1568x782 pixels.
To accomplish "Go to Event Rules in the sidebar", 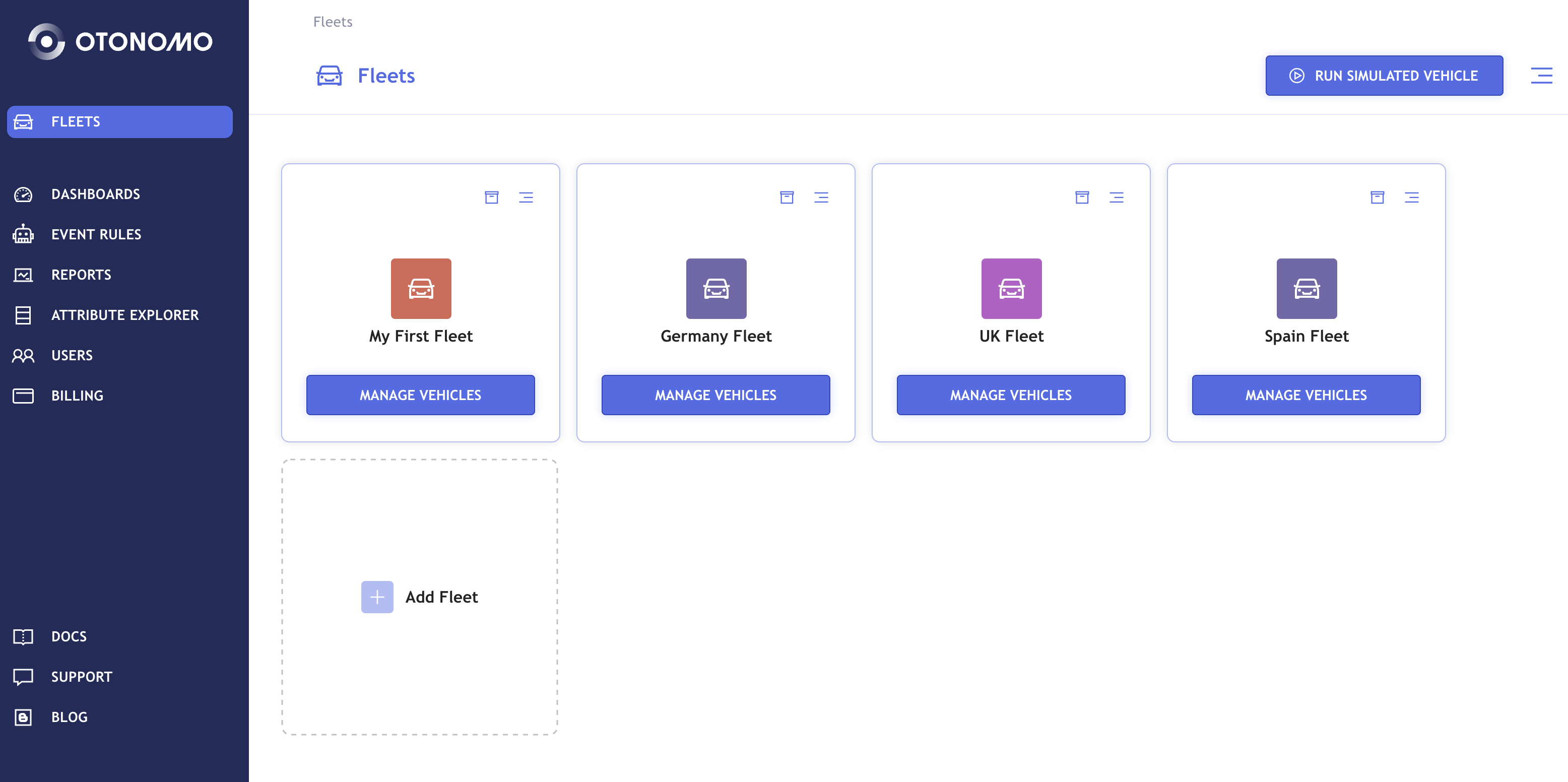I will (96, 234).
